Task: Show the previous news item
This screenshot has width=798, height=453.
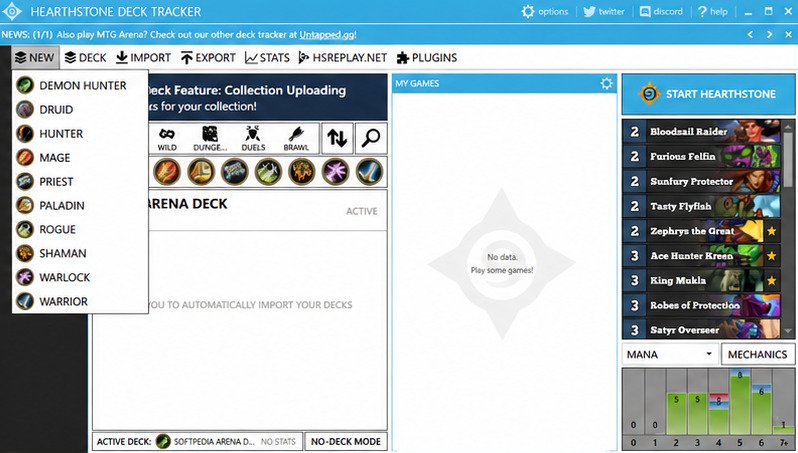Action: 750,35
